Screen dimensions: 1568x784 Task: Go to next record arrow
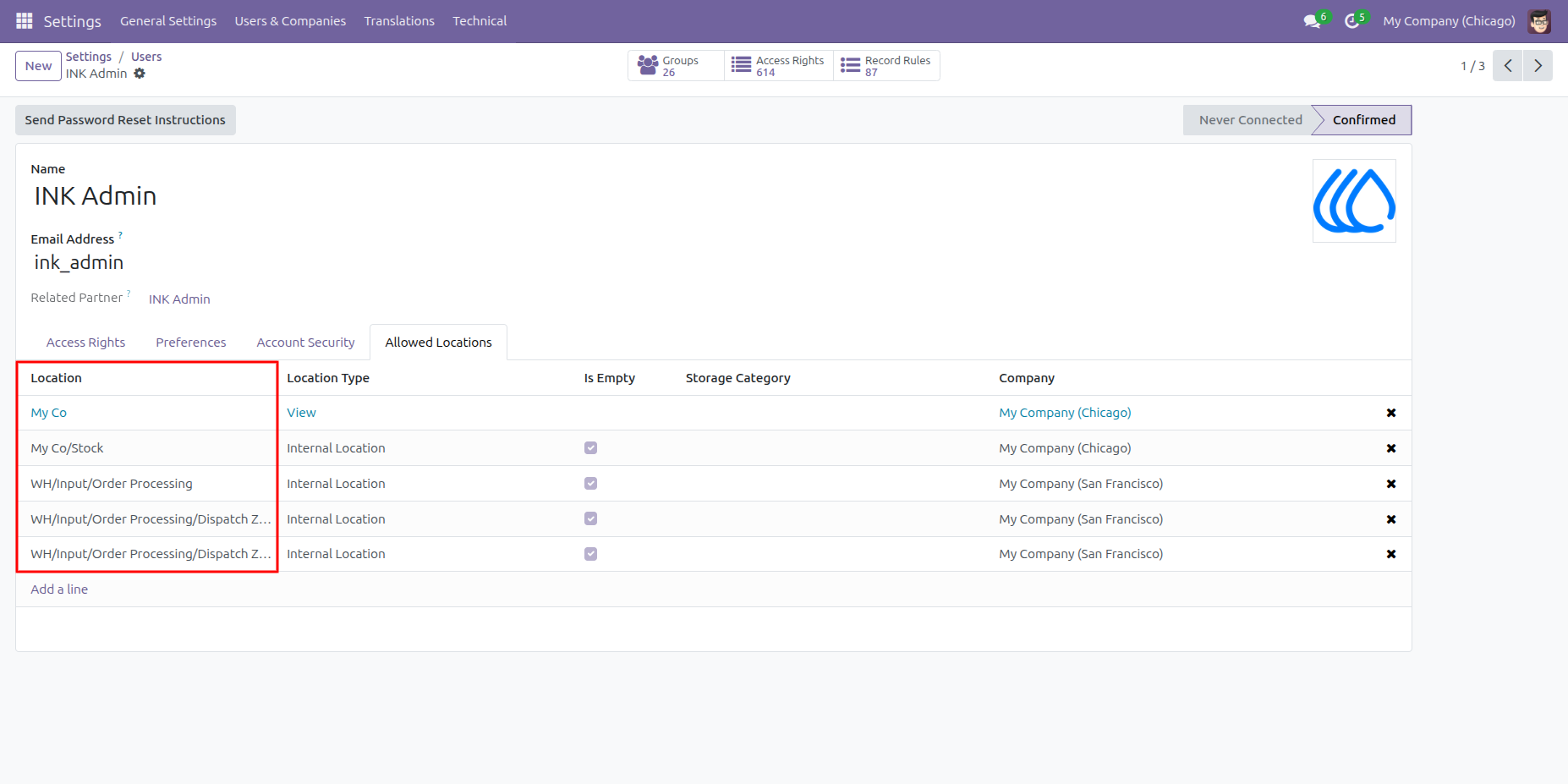coord(1538,66)
